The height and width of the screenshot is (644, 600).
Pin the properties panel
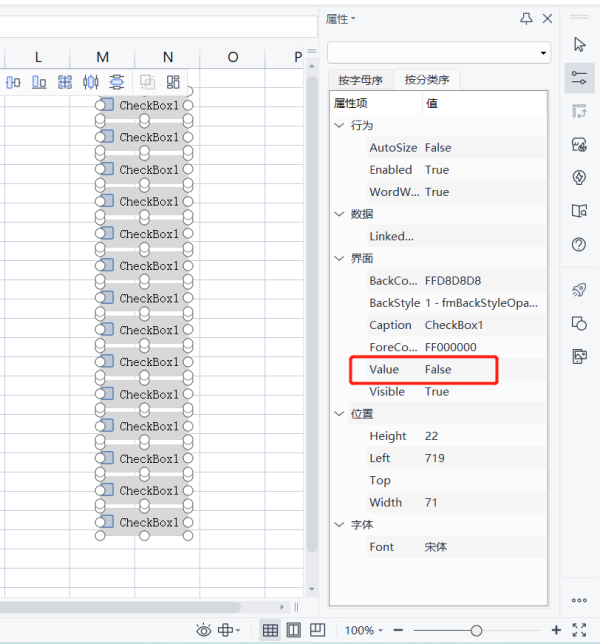pos(526,19)
